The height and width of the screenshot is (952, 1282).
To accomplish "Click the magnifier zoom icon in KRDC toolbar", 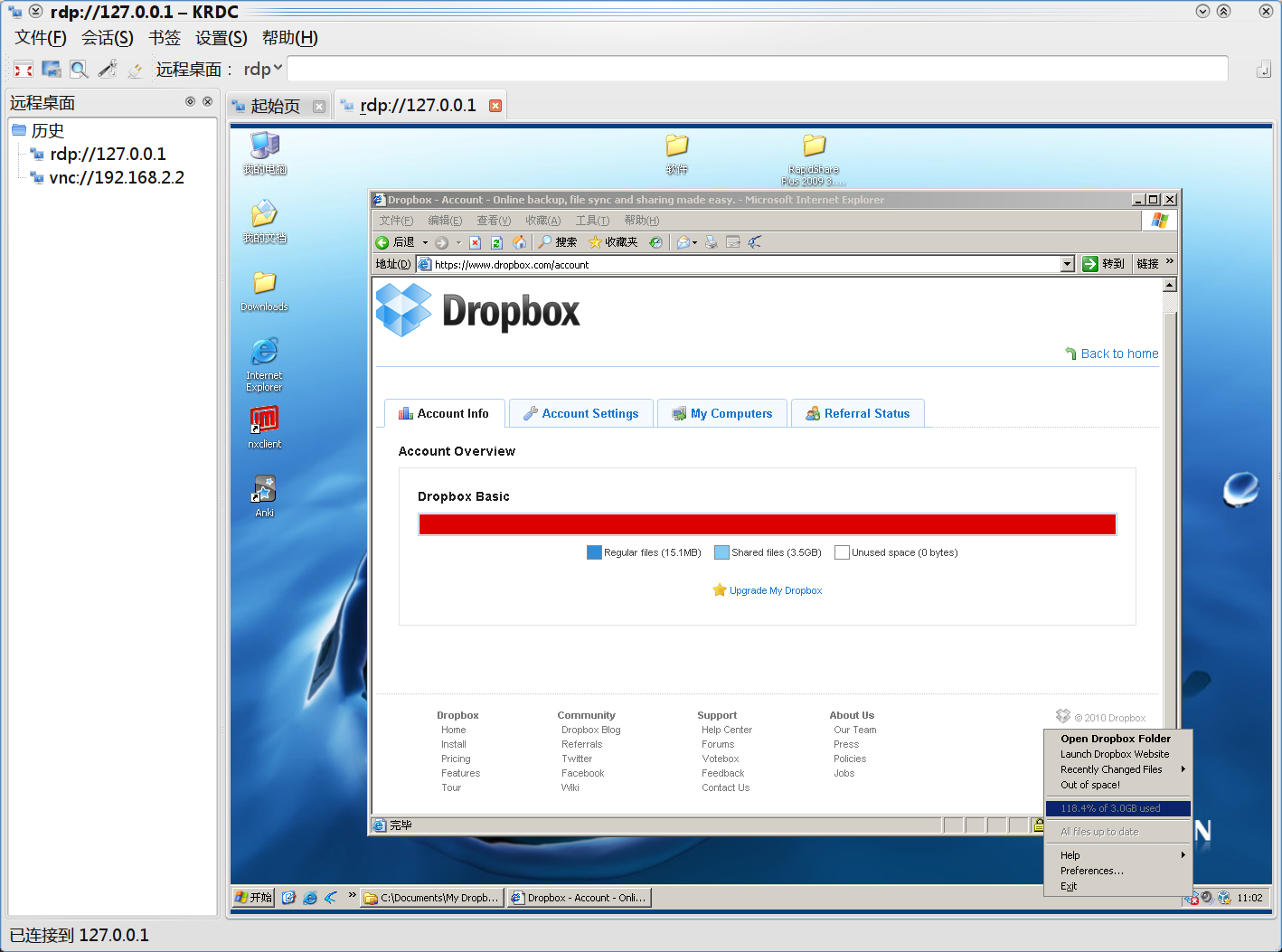I will coord(80,70).
